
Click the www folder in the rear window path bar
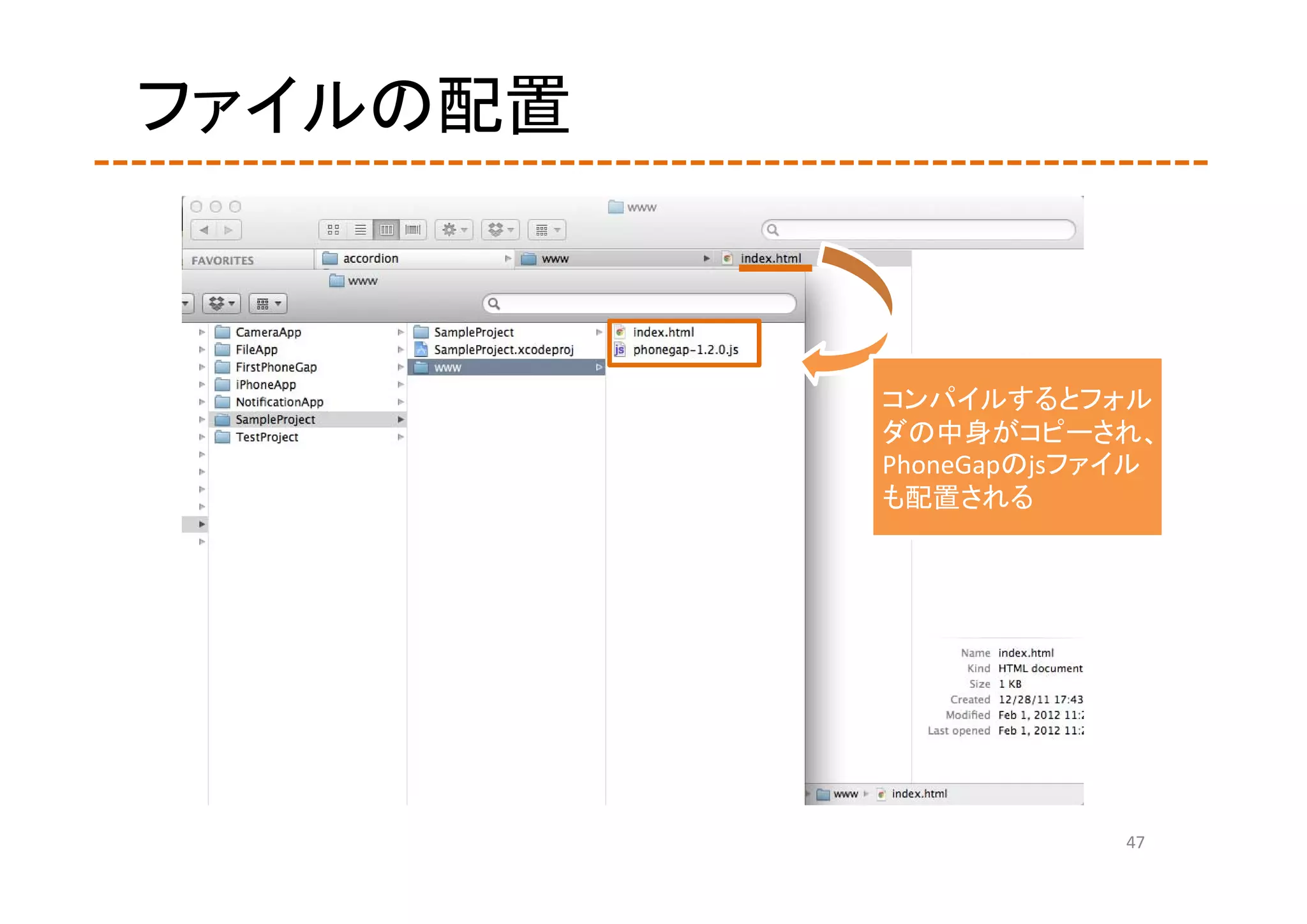pyautogui.click(x=837, y=794)
